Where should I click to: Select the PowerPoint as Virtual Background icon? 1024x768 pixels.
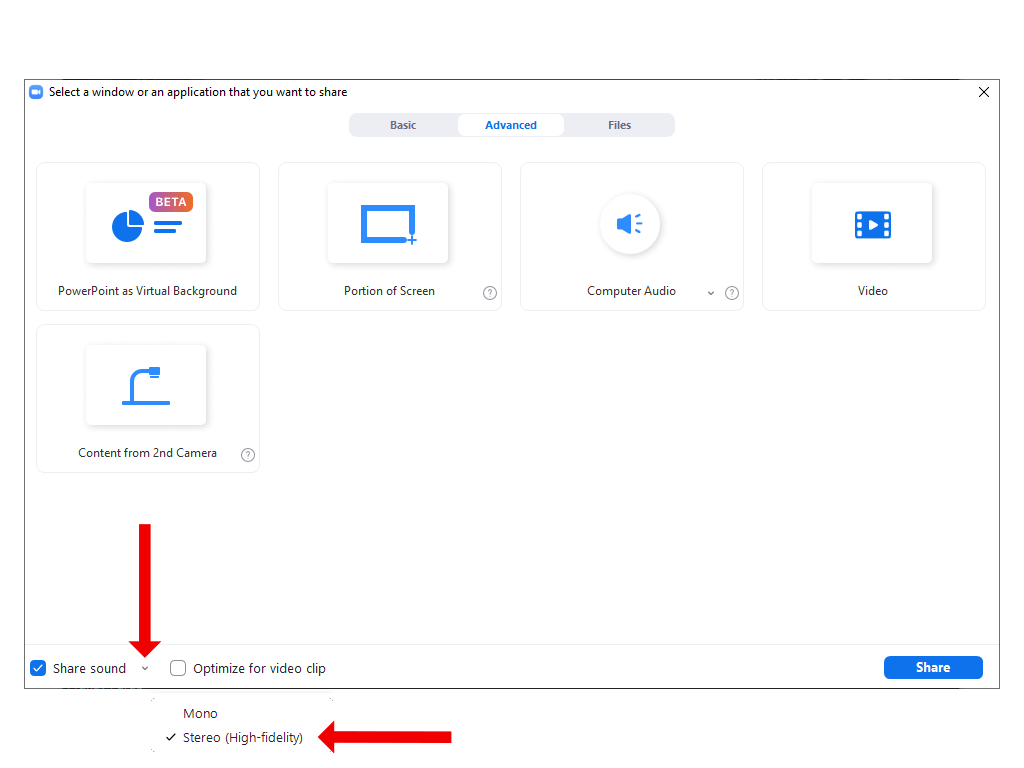[x=146, y=224]
